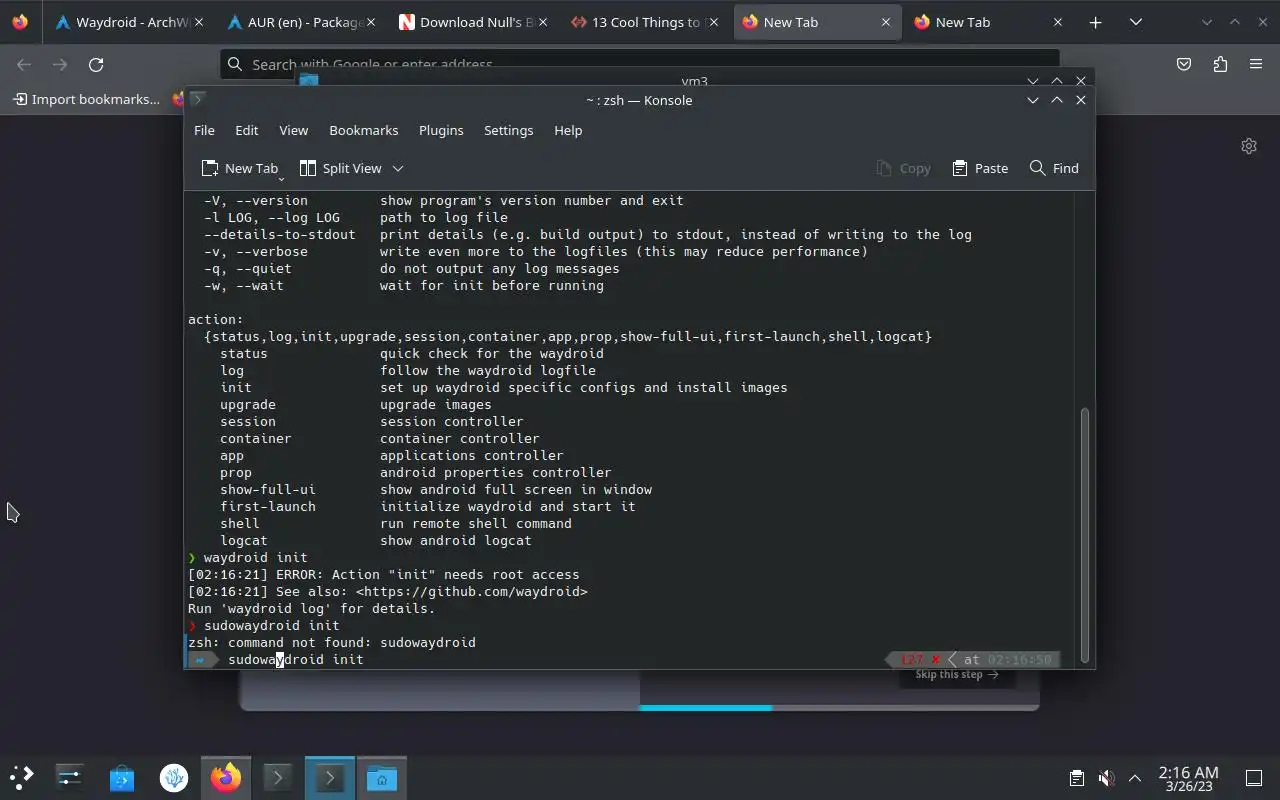Expand hidden system tray icons arrow
Screen dimensions: 1280x800
1135,778
